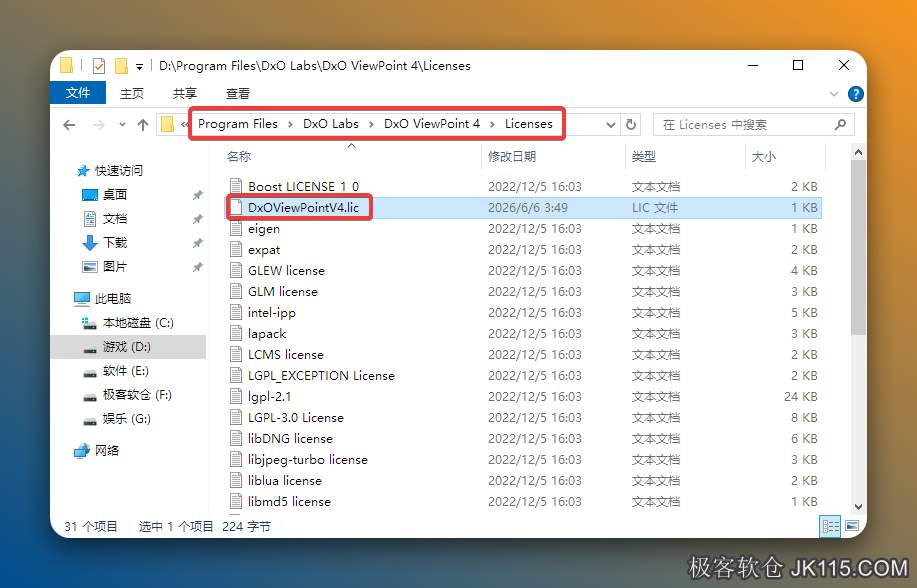Click the GLM license file icon
Screen dimensions: 917x588
(x=236, y=292)
